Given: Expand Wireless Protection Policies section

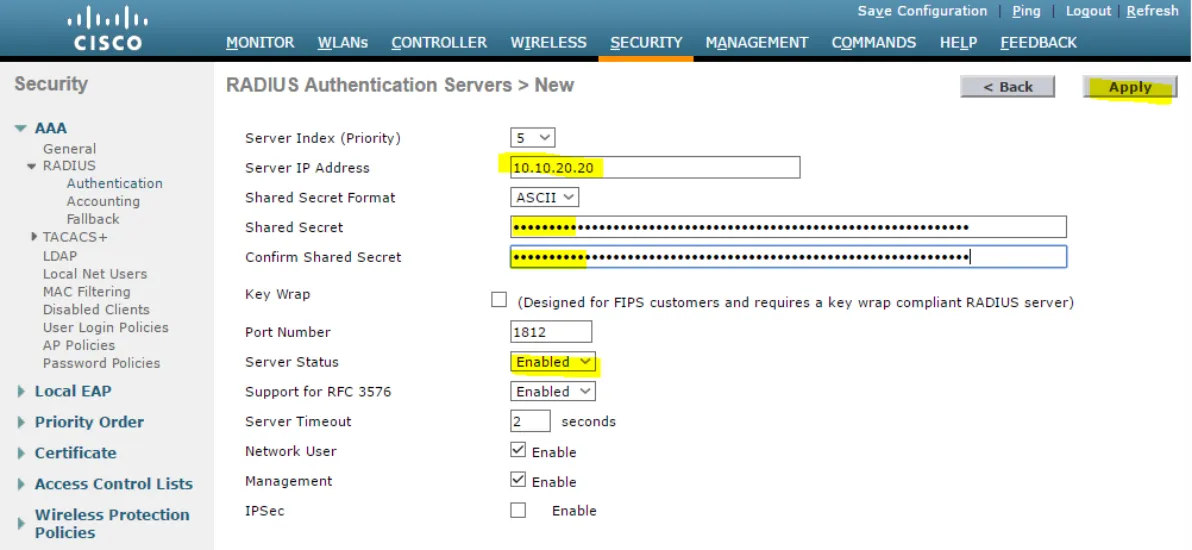Looking at the screenshot, I should pos(21,523).
